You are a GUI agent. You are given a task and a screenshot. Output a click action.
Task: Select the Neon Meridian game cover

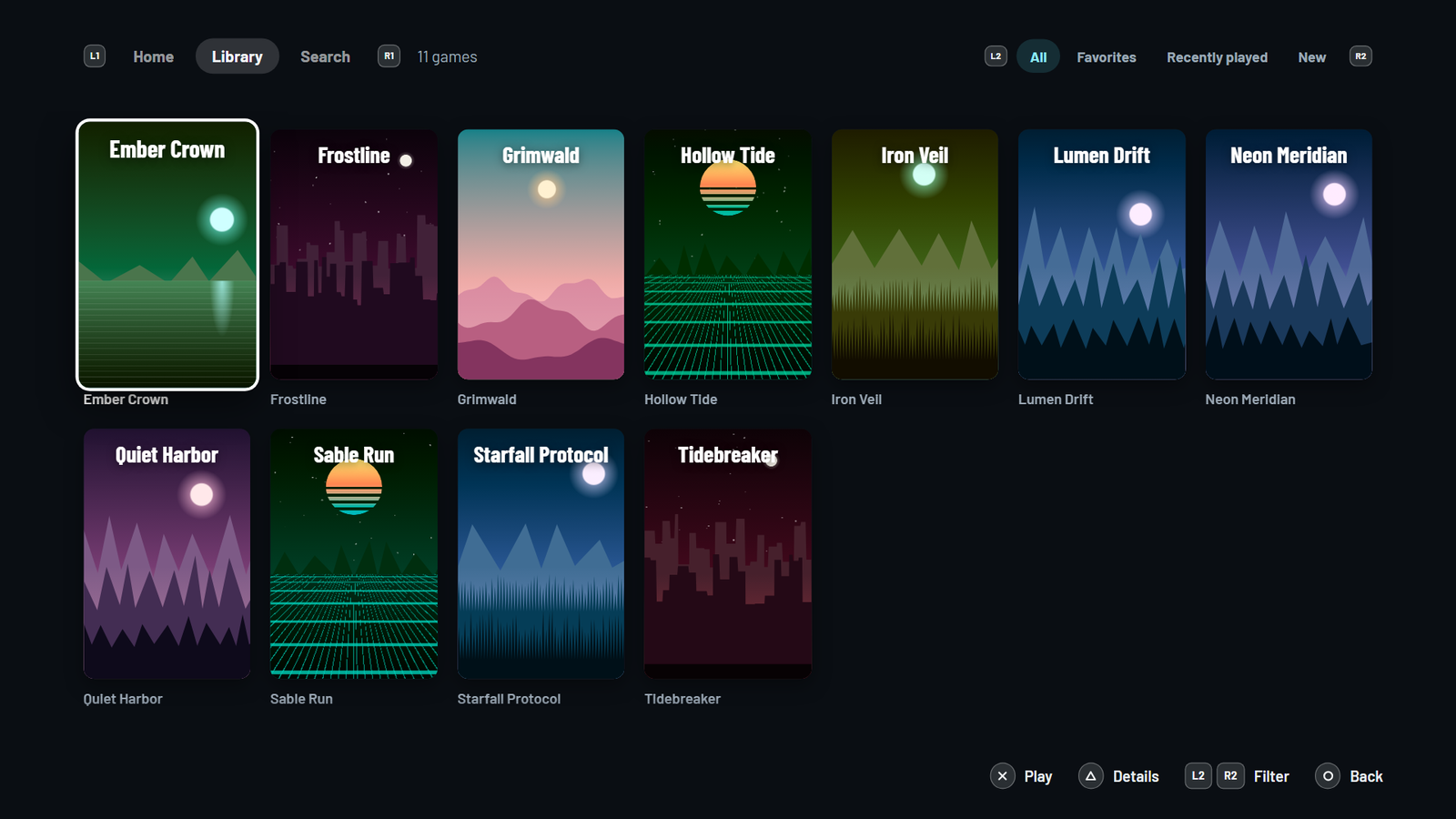1289,255
